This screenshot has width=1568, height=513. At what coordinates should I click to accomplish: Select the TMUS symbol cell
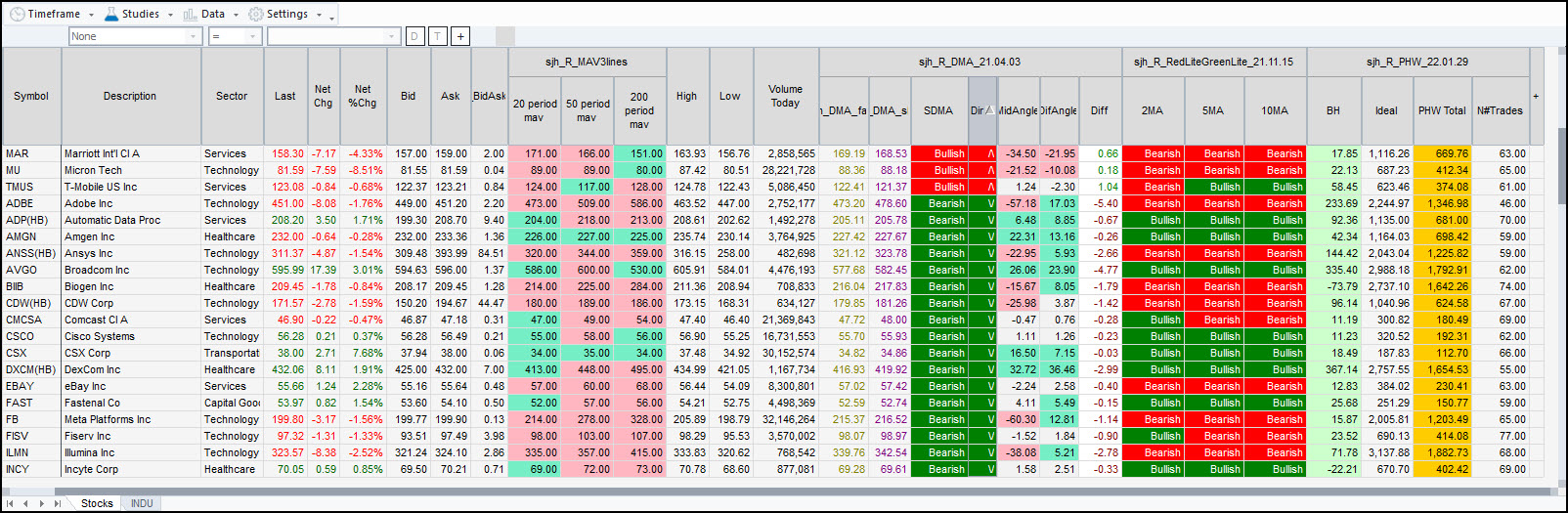pos(31,187)
